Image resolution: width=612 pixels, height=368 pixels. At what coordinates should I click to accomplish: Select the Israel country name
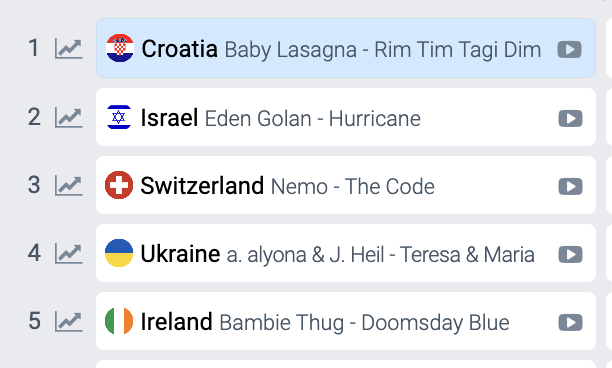169,117
